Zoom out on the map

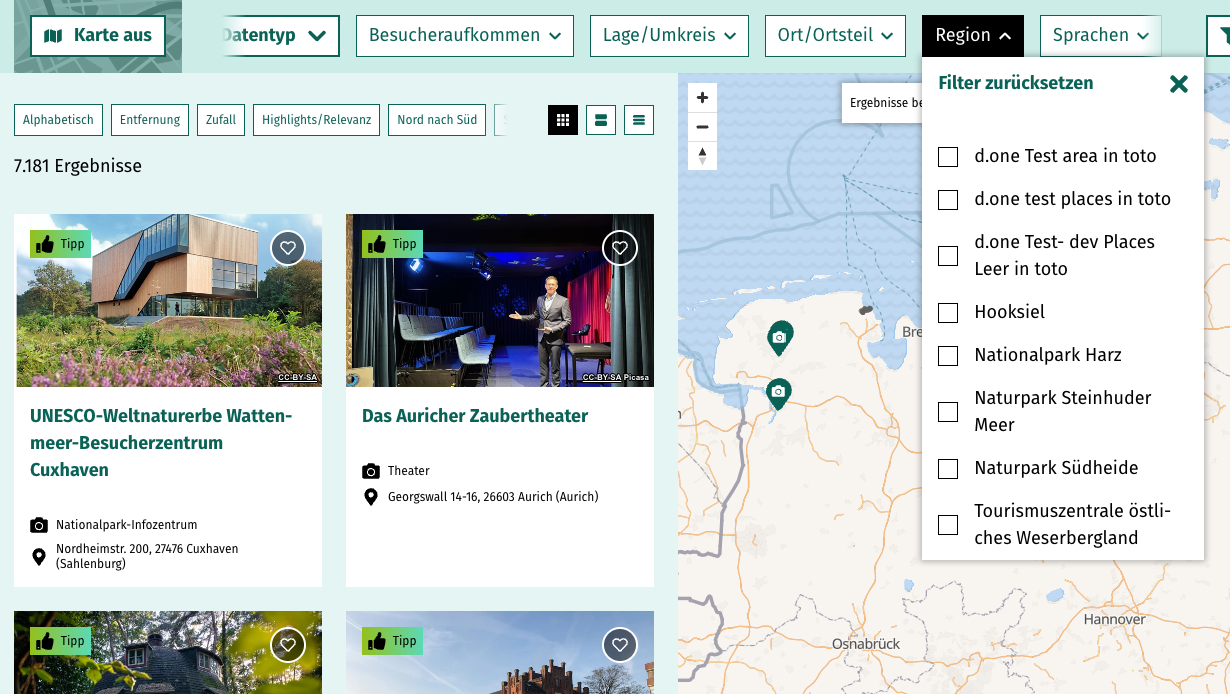pos(702,127)
